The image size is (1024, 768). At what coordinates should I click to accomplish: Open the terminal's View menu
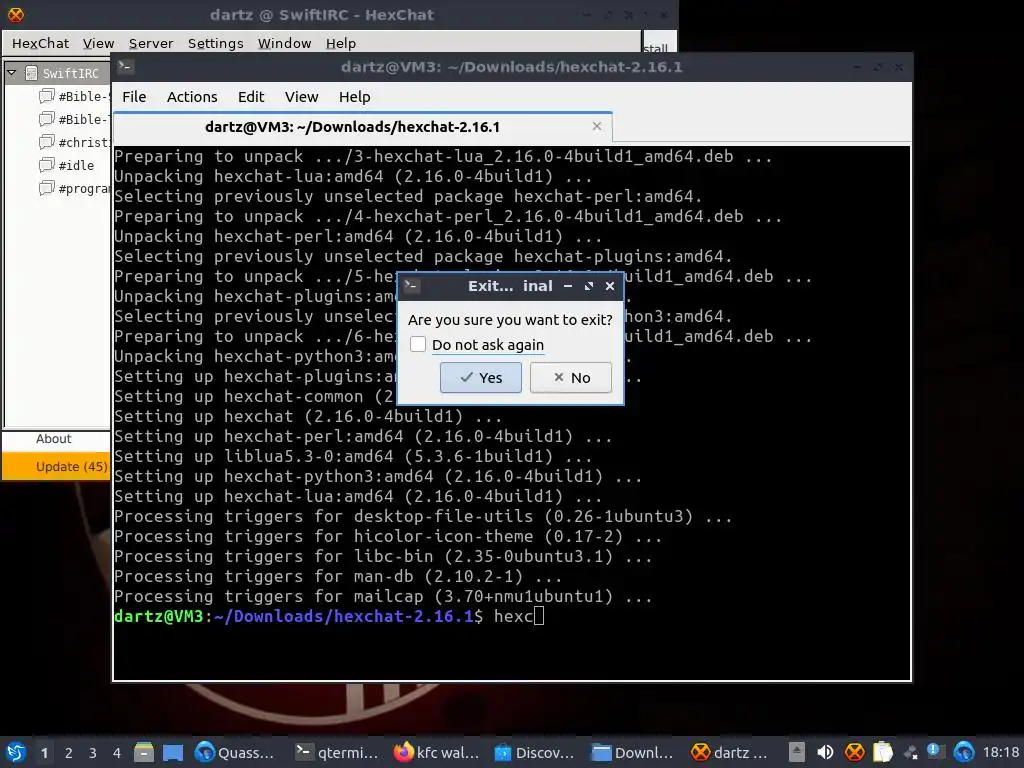pos(301,97)
